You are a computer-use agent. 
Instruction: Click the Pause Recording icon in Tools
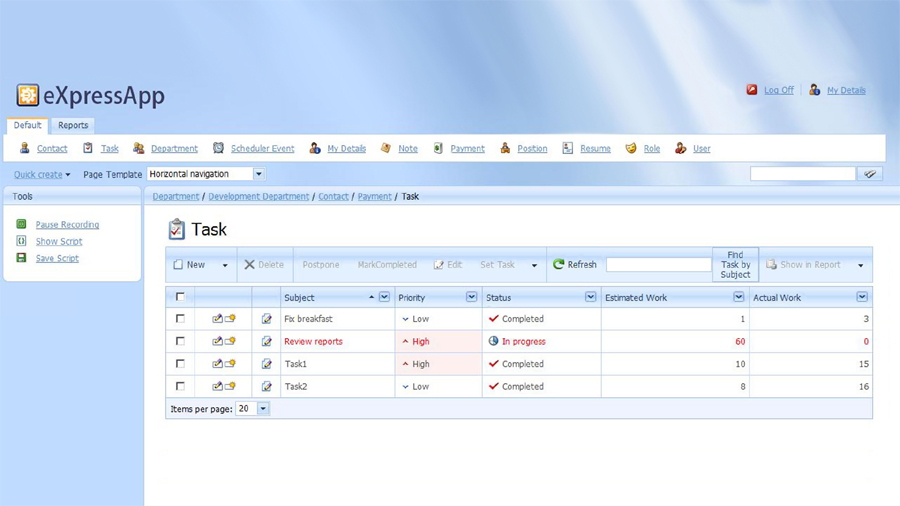tap(21, 224)
